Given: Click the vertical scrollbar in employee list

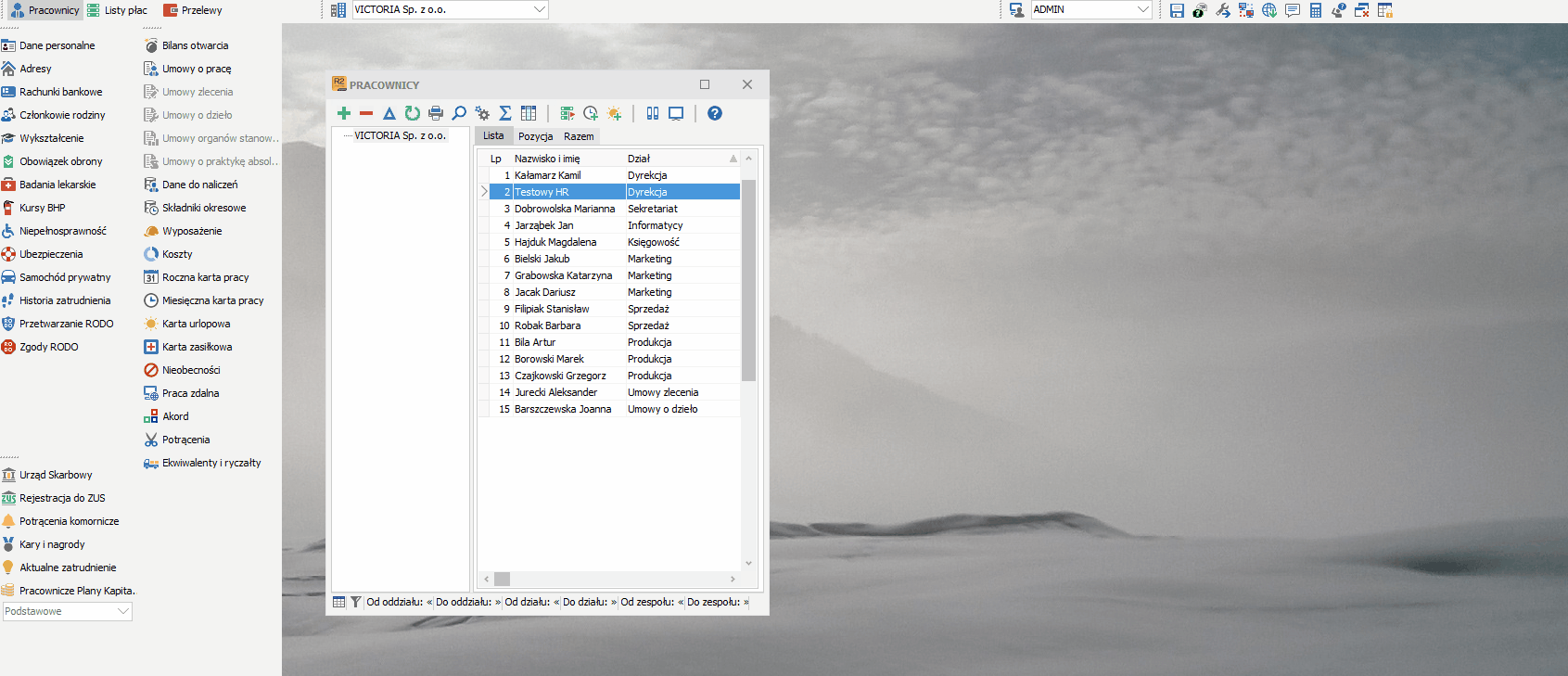Looking at the screenshot, I should 748,280.
